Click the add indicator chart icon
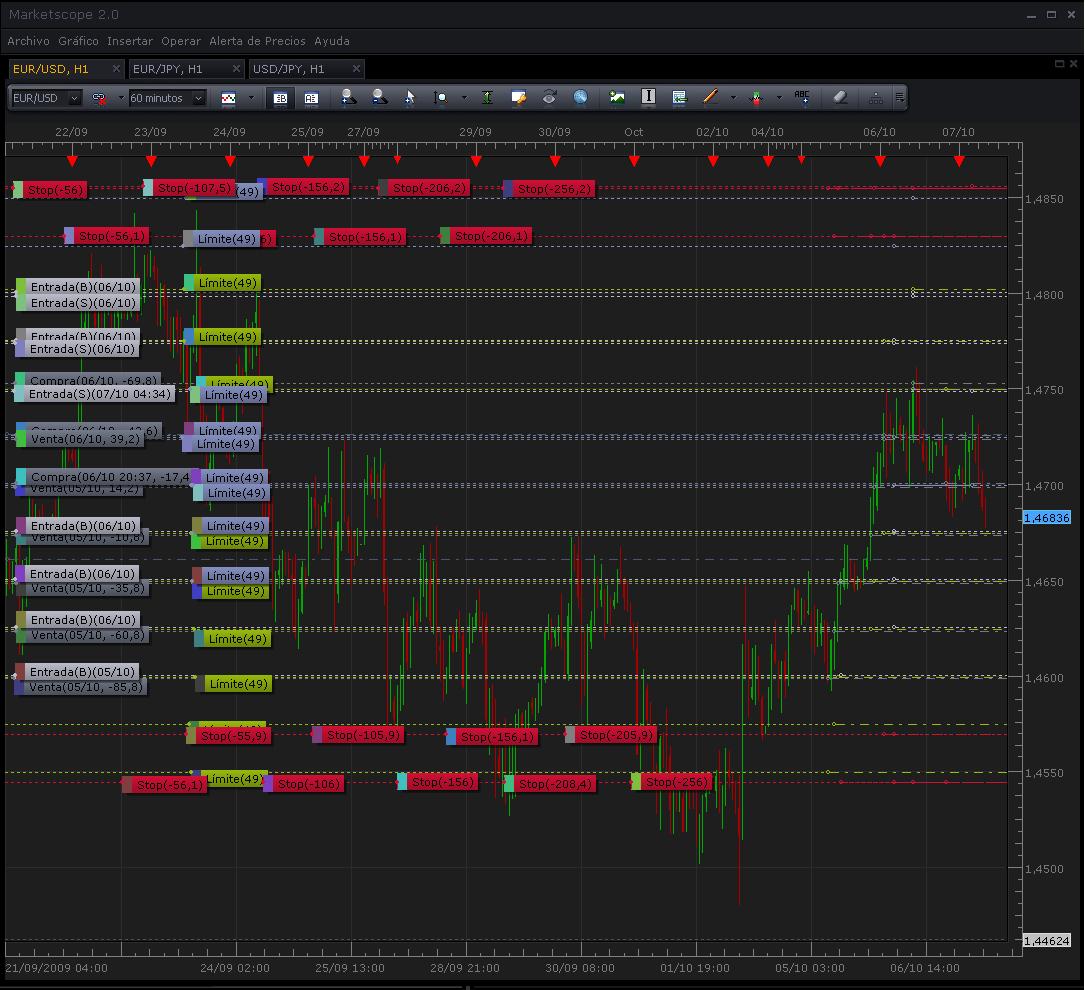The height and width of the screenshot is (990, 1085). coord(756,98)
